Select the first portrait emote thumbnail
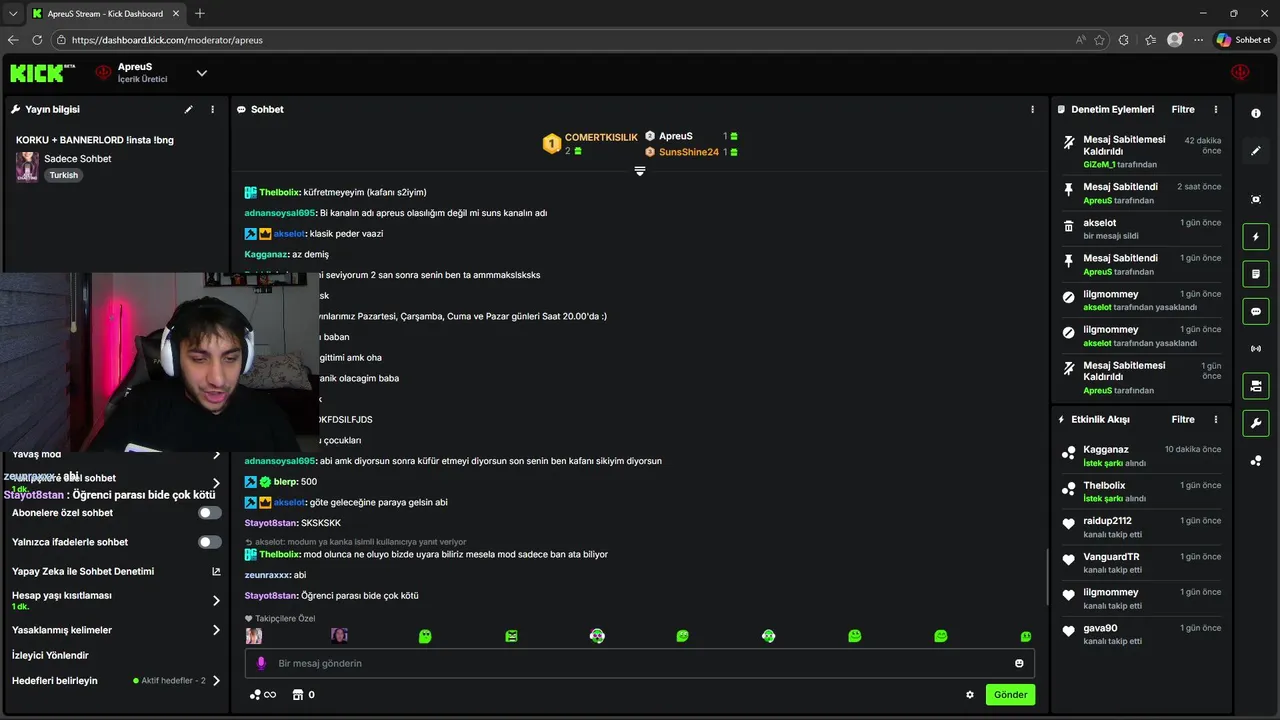The width and height of the screenshot is (1280, 720). (x=254, y=636)
